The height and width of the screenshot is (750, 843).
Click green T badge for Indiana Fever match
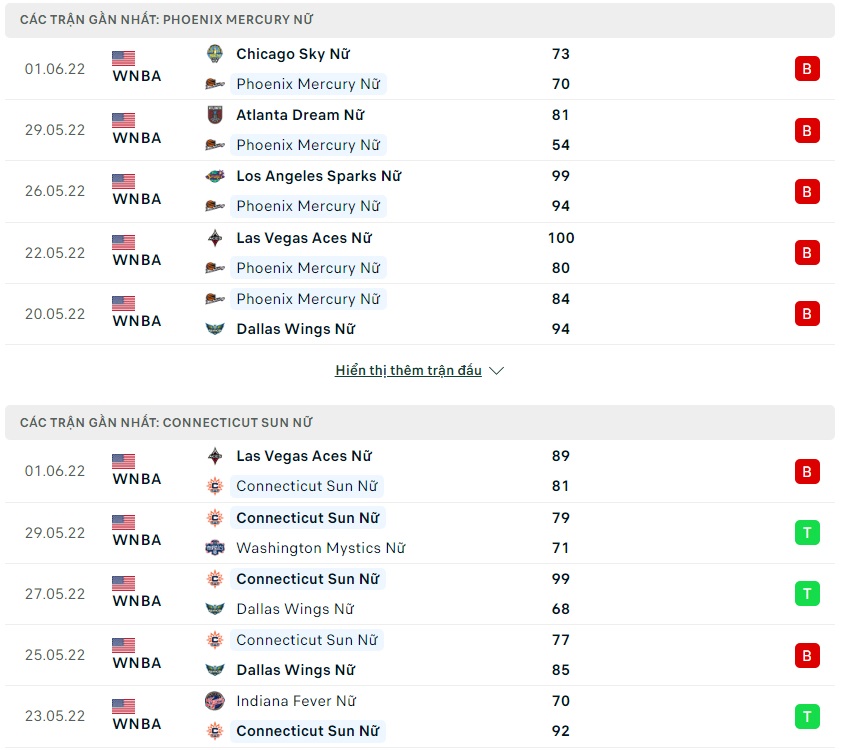coord(807,716)
